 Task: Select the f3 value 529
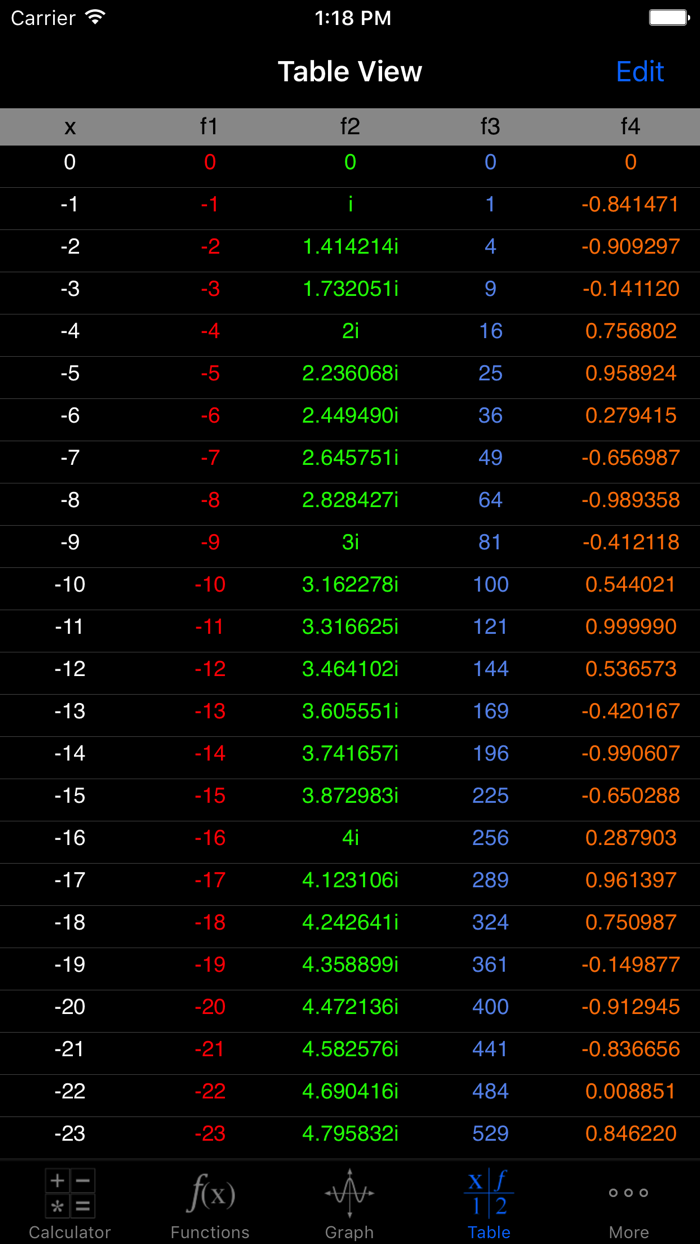[490, 1134]
